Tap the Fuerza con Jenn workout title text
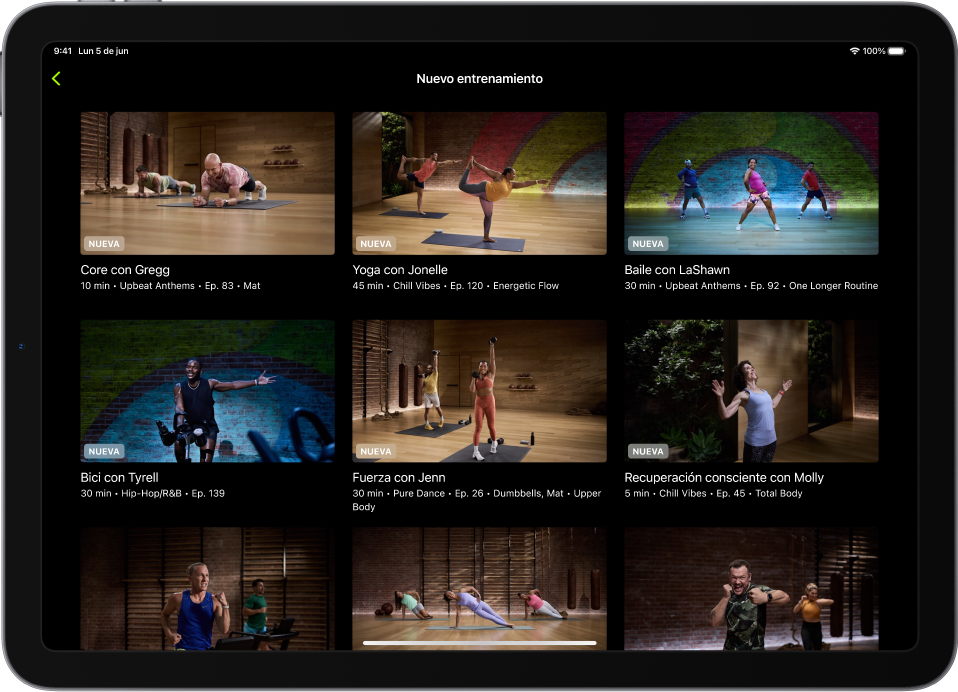This screenshot has height=692, width=958. [x=398, y=477]
